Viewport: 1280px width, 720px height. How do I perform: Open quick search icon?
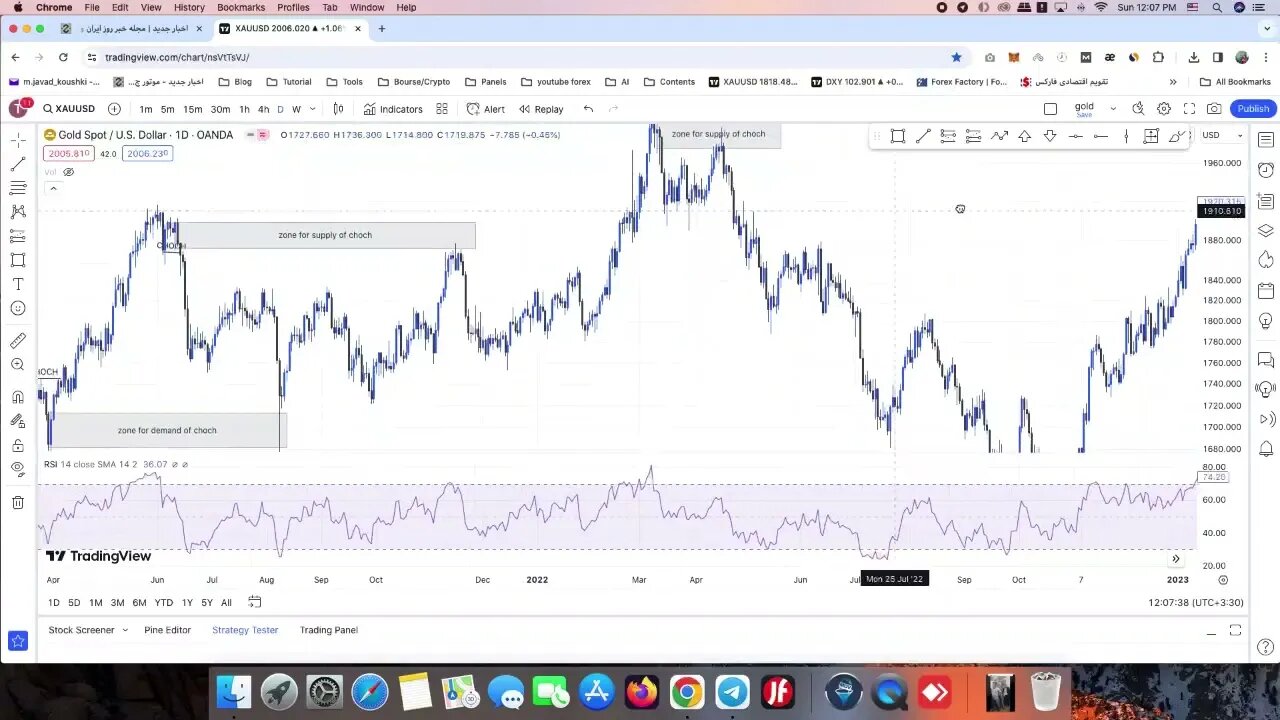(x=1138, y=109)
